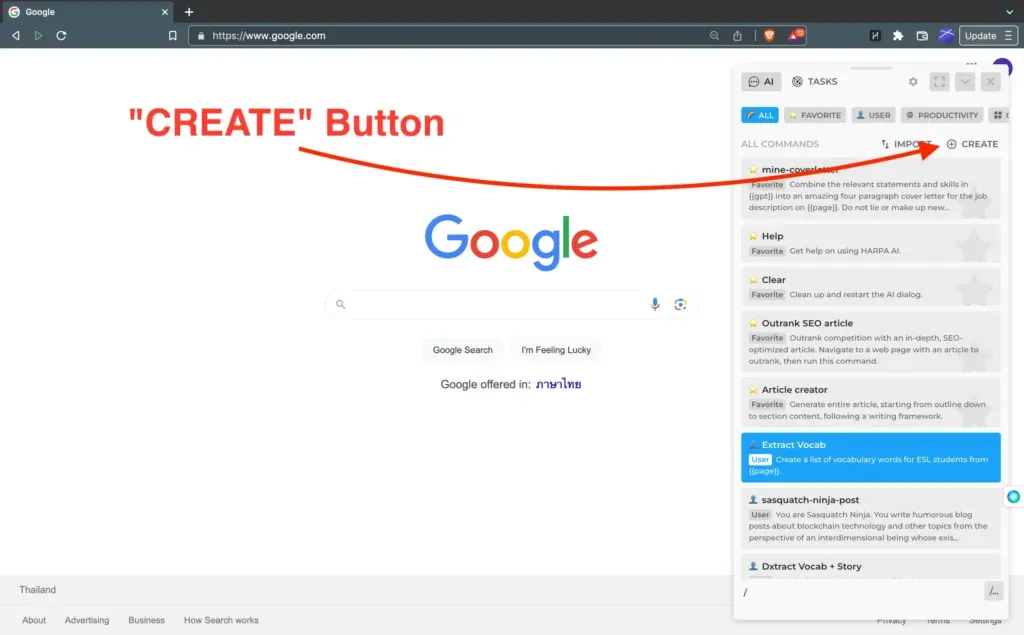Expand HARPA panel to fullscreen

(939, 82)
